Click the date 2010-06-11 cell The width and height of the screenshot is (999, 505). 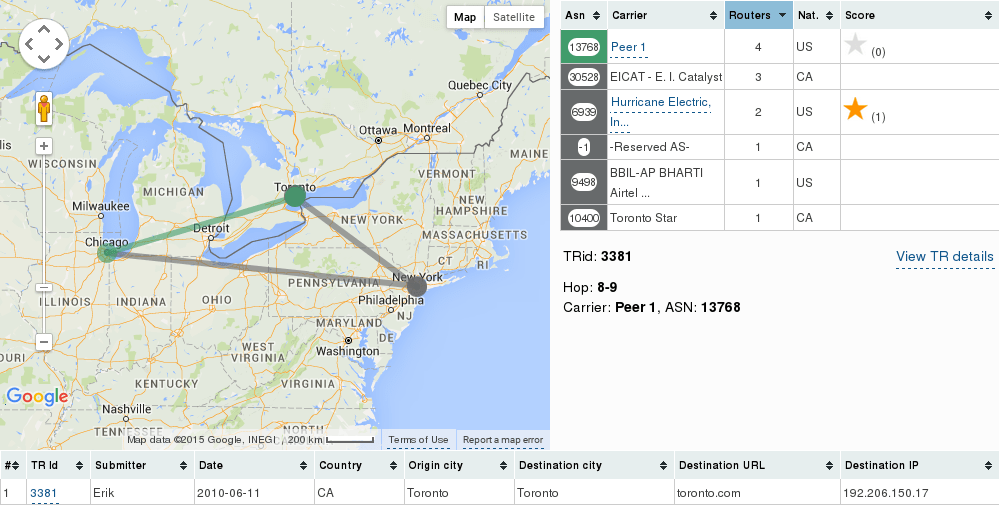pos(254,493)
